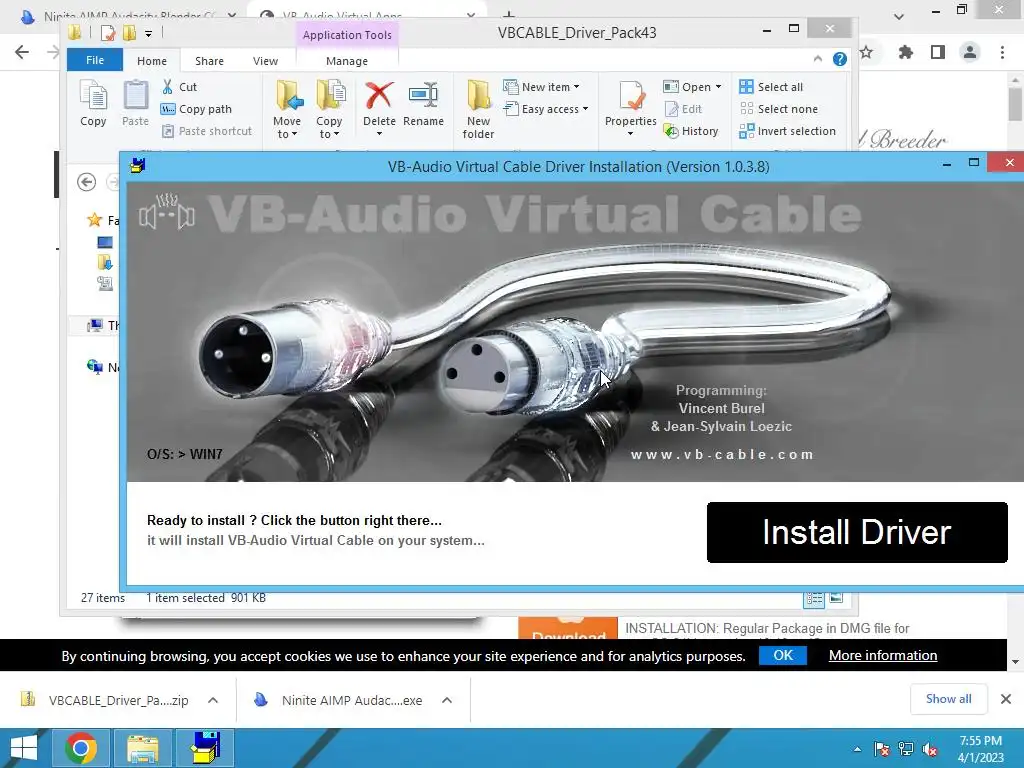Open Chrome from the taskbar
The width and height of the screenshot is (1024, 768).
pos(81,748)
